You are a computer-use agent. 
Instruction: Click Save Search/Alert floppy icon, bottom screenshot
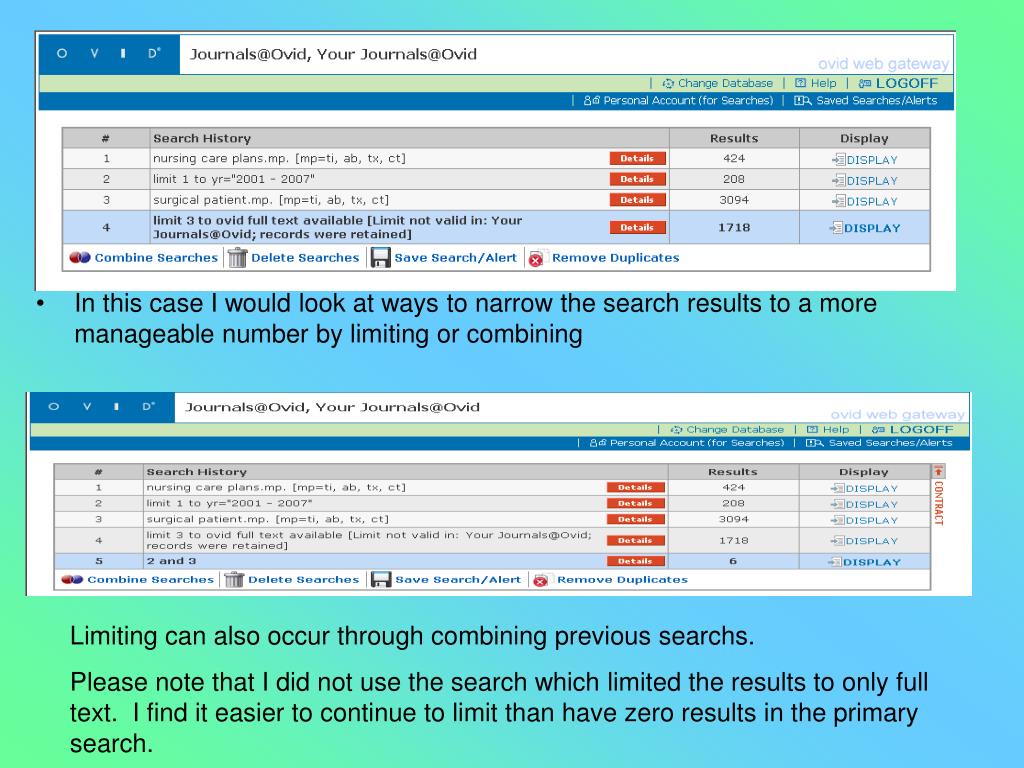[381, 579]
